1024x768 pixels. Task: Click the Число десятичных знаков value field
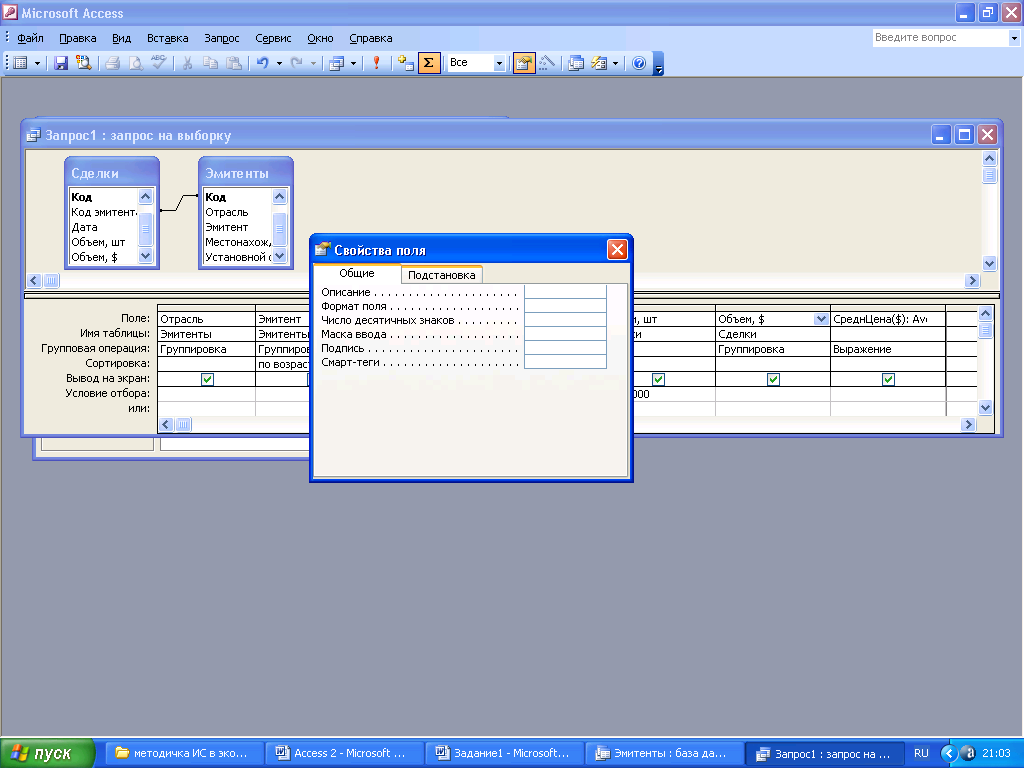coord(566,320)
